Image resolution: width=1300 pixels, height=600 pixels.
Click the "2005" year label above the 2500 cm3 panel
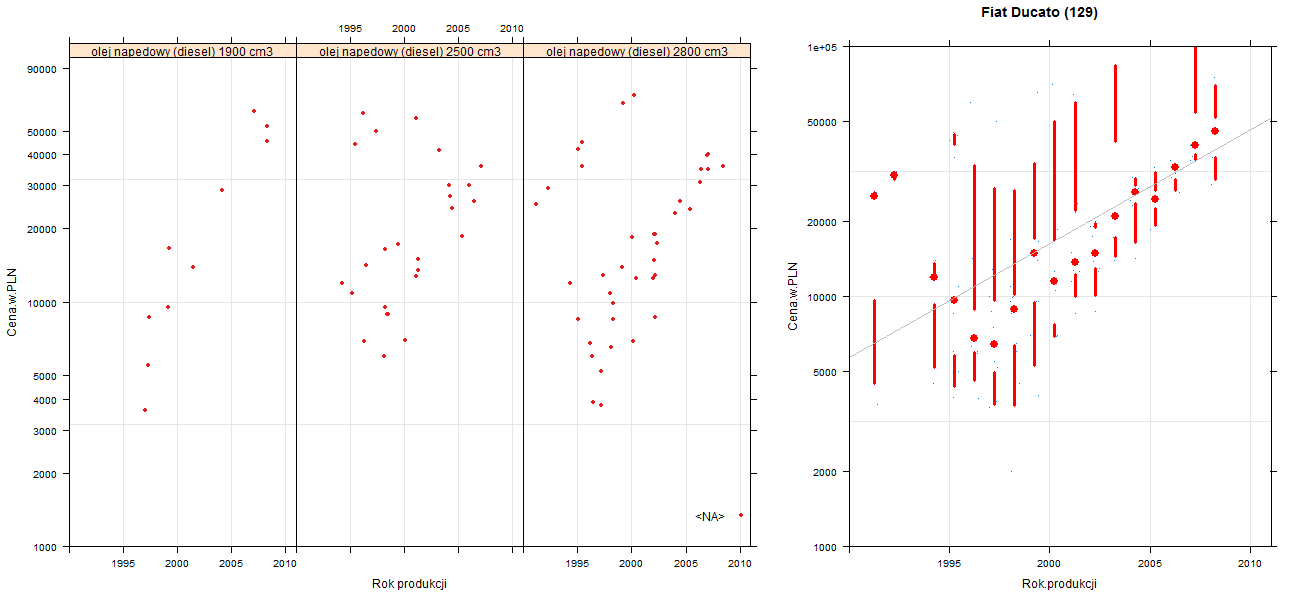(458, 28)
